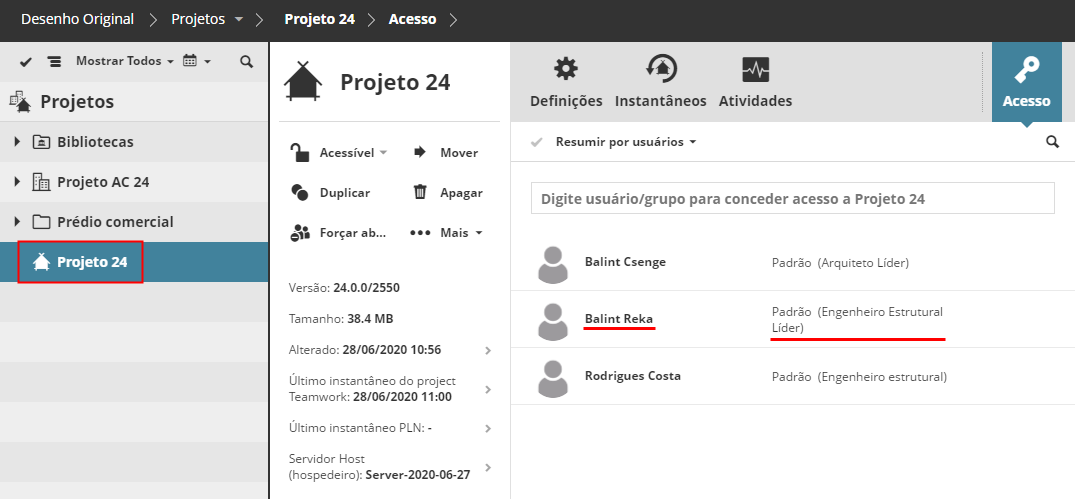Click the checkmark beside Resumir por usuários
The width and height of the screenshot is (1075, 499).
tap(537, 142)
